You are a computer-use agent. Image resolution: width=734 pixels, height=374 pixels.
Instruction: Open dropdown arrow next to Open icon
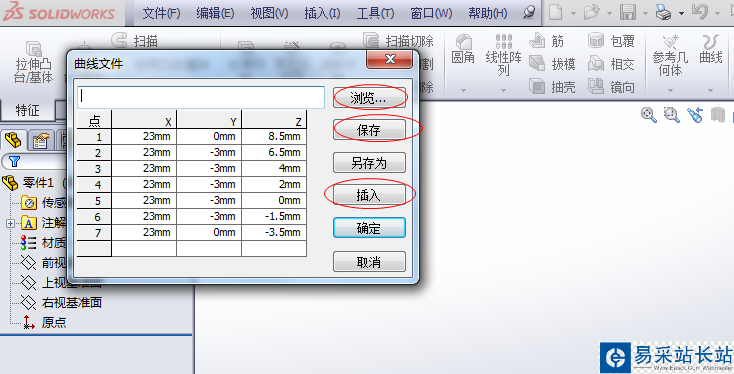coord(609,13)
